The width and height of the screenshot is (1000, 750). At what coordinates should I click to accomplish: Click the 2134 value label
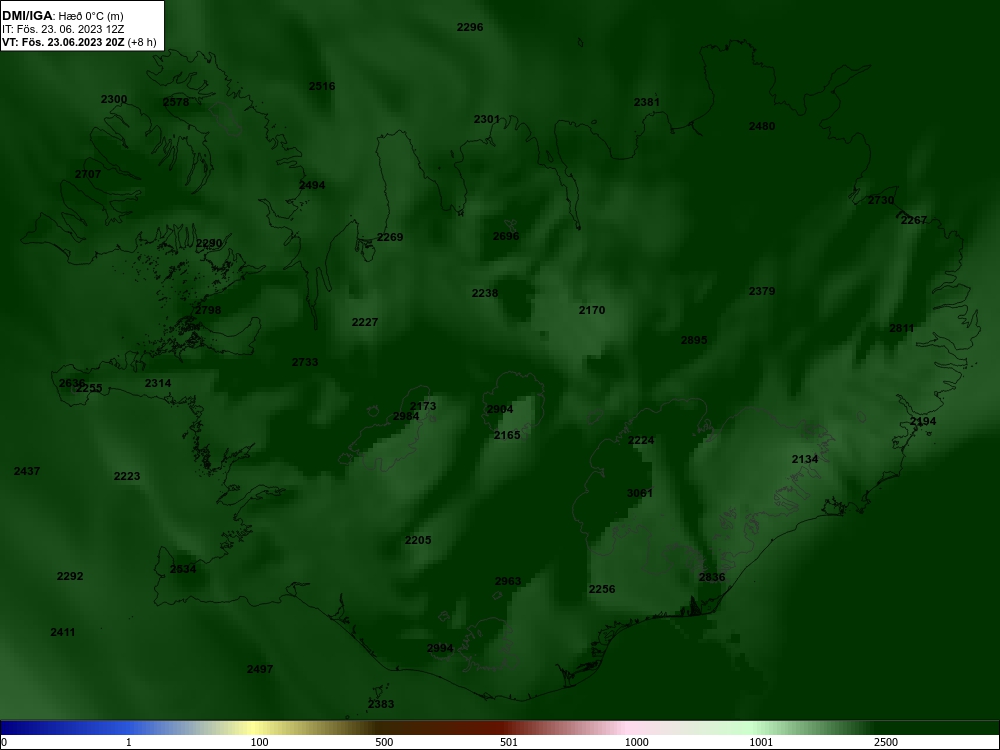point(805,459)
